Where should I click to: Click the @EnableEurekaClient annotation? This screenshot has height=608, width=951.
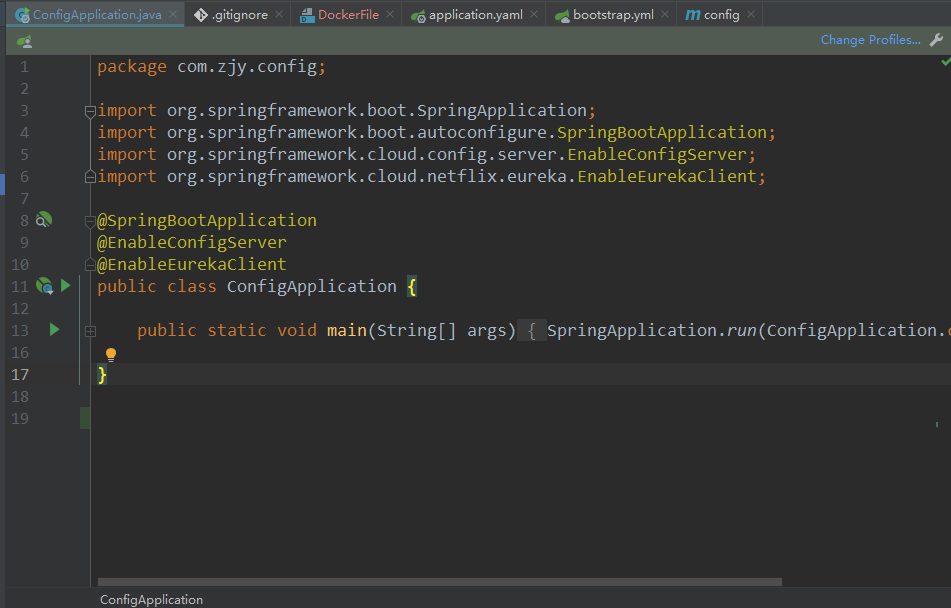click(x=192, y=264)
